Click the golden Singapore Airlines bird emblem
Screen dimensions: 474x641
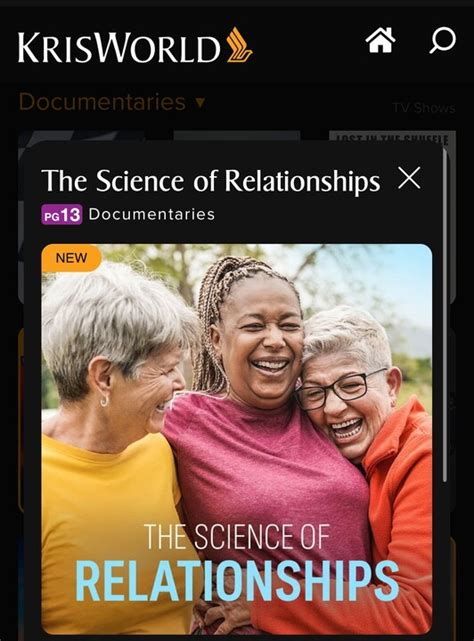[x=239, y=45]
